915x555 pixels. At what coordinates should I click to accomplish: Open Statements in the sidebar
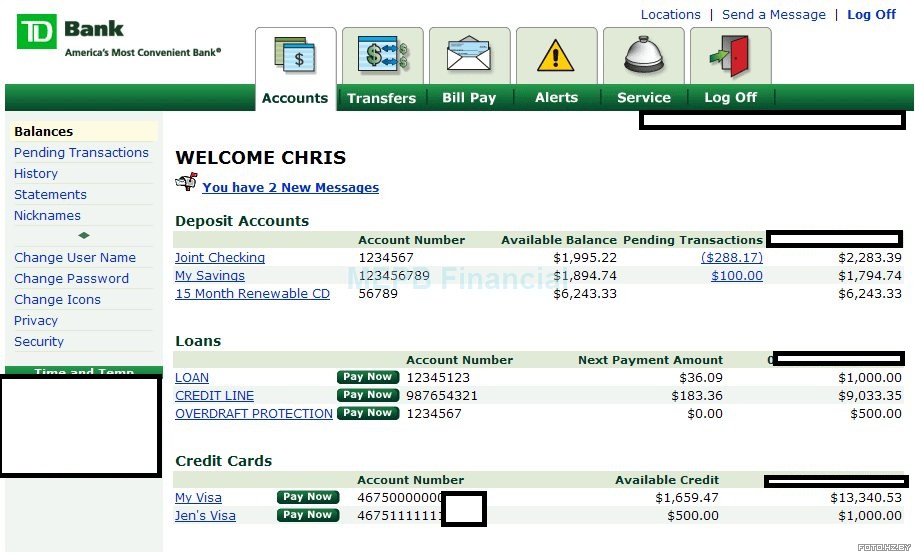pyautogui.click(x=50, y=194)
